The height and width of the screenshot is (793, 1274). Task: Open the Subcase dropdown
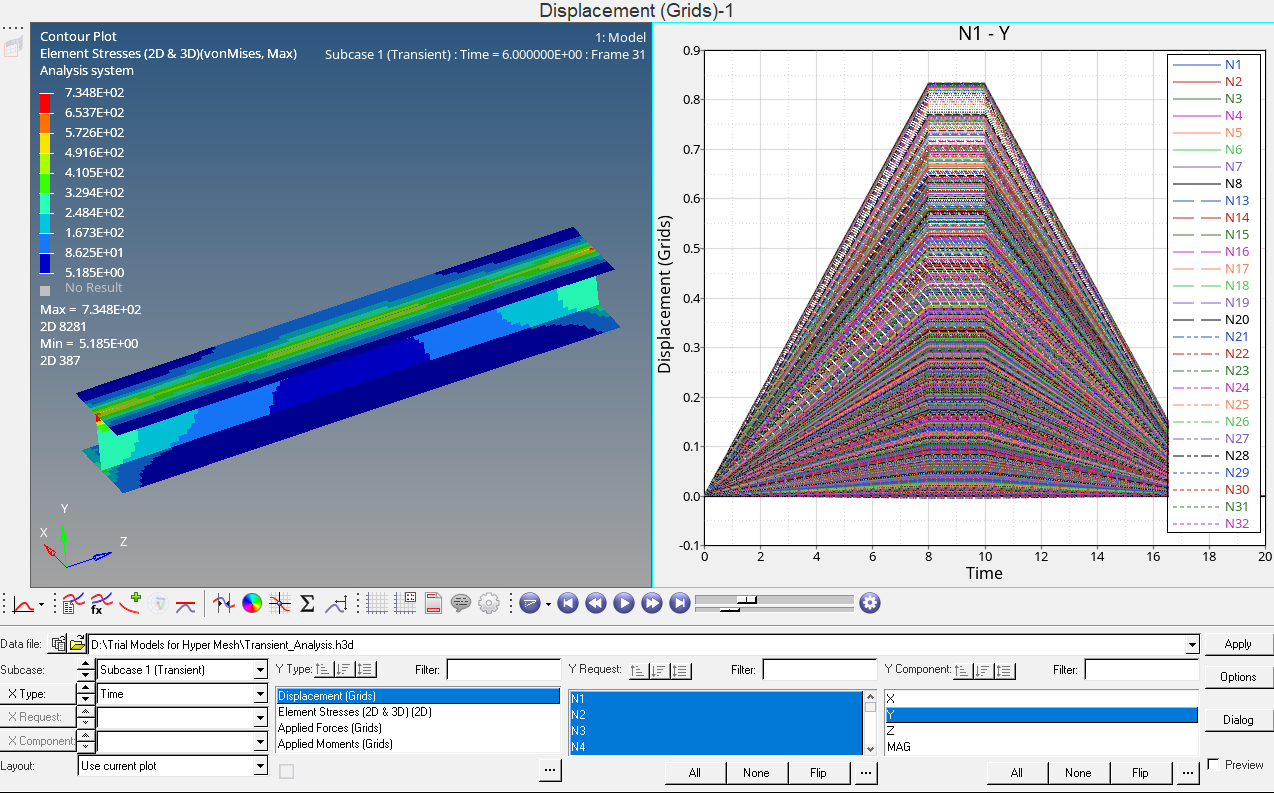pyautogui.click(x=260, y=670)
